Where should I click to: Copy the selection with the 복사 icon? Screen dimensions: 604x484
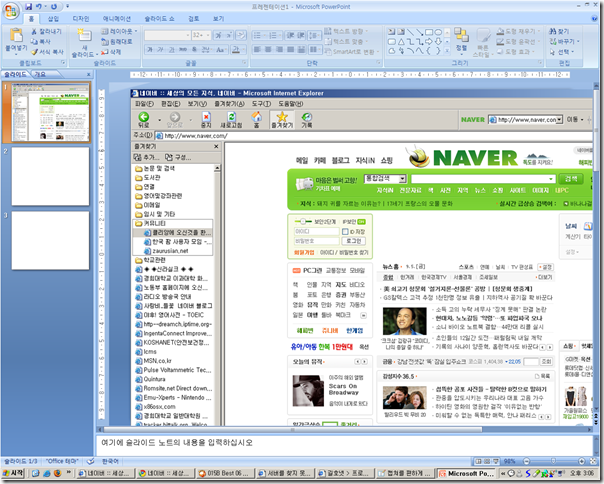click(x=34, y=41)
